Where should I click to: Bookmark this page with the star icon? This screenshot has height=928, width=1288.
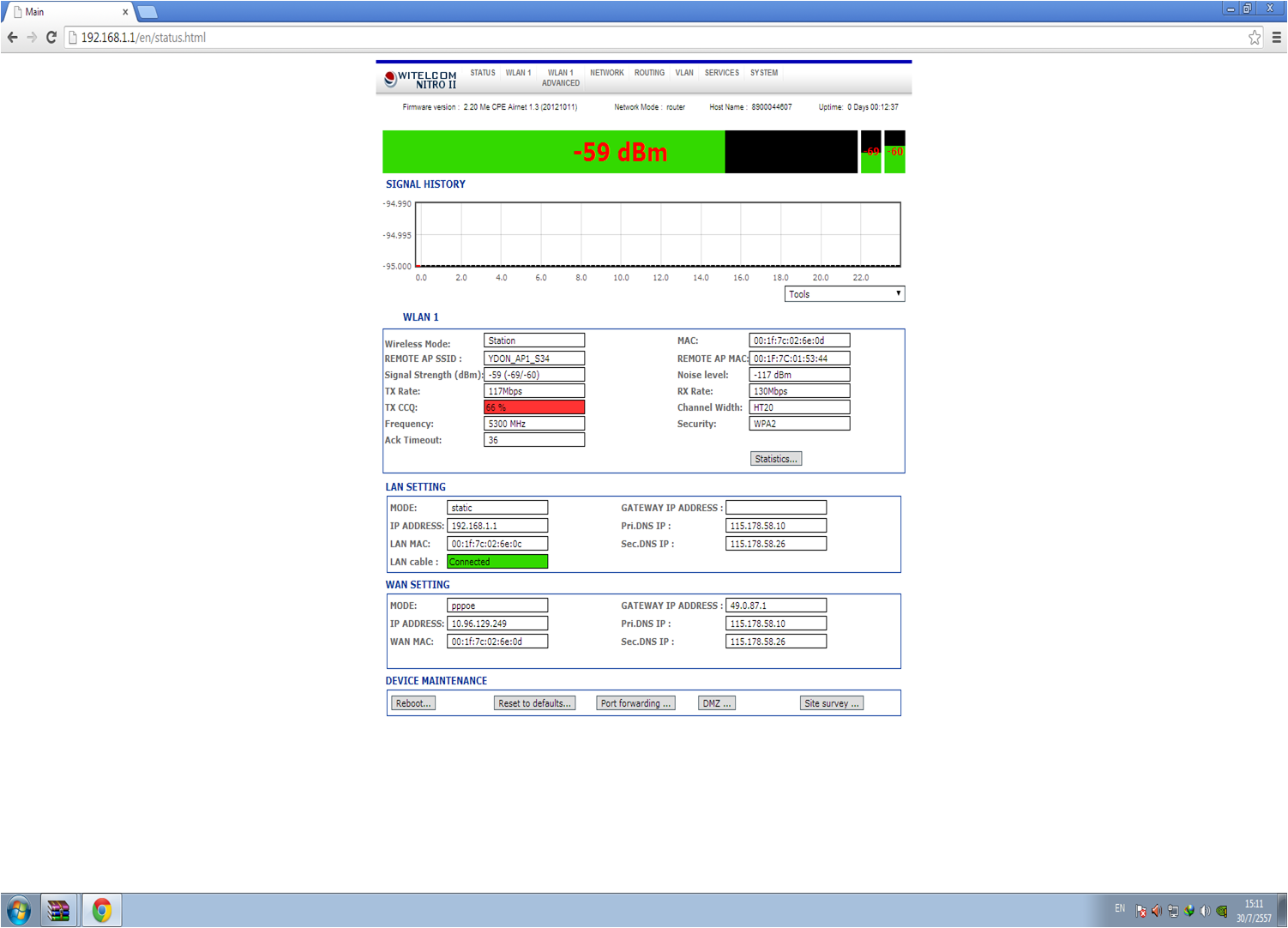1255,38
